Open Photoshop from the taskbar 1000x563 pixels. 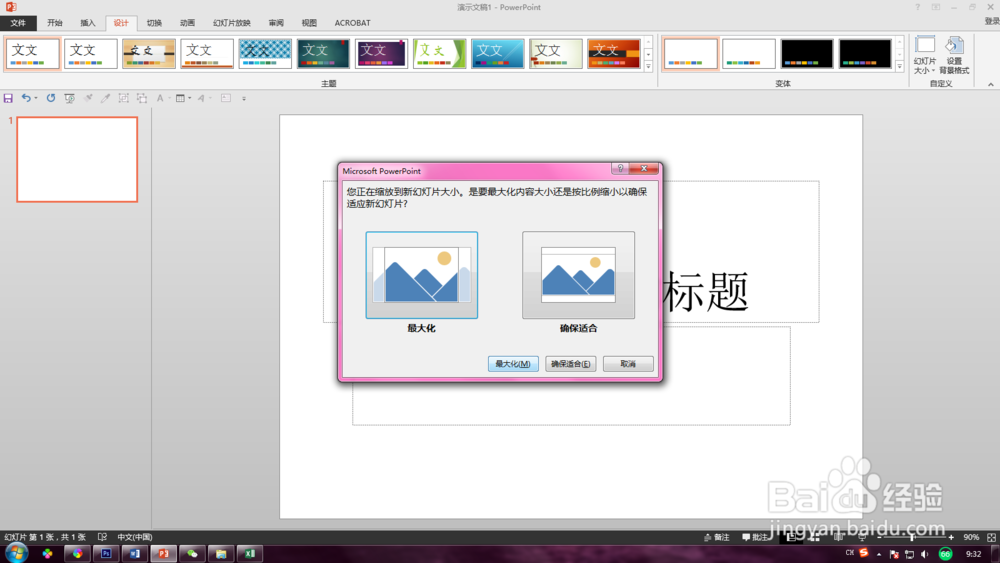(x=106, y=553)
